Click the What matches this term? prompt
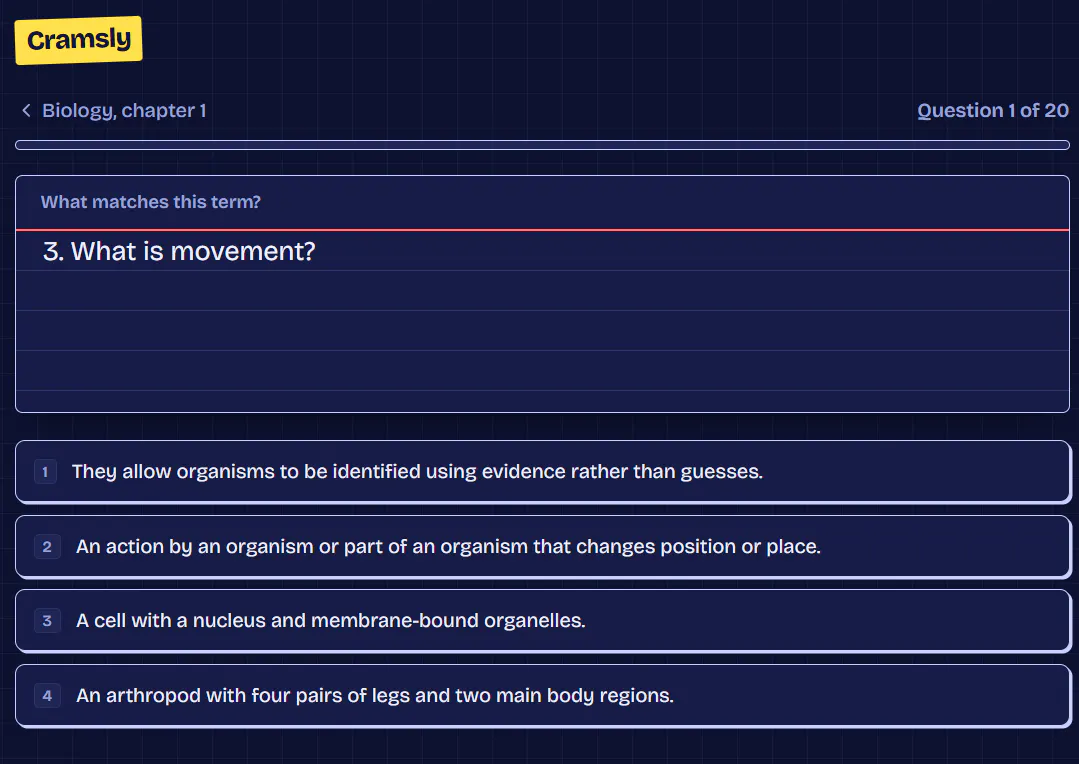Image resolution: width=1079 pixels, height=764 pixels. [x=151, y=202]
